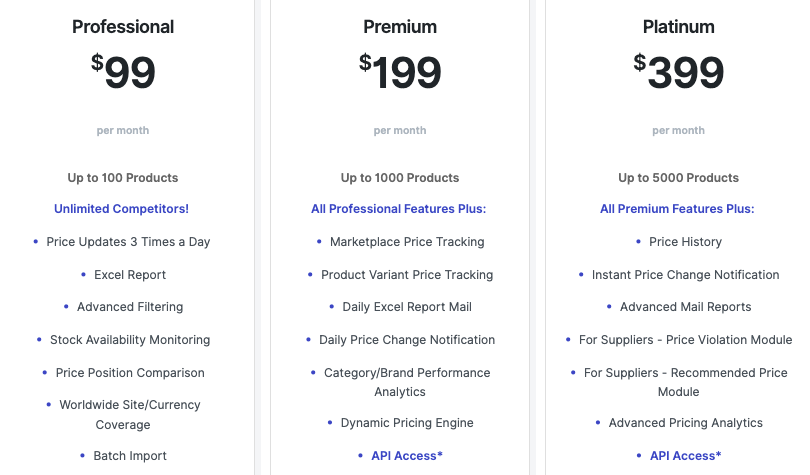Click the Platinum plan heading

(x=678, y=27)
